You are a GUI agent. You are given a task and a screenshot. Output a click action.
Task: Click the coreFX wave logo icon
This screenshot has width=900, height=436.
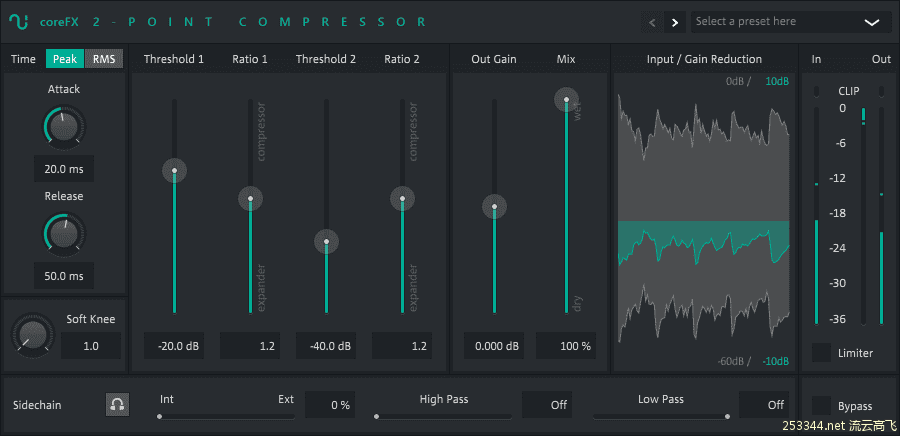tap(19, 22)
